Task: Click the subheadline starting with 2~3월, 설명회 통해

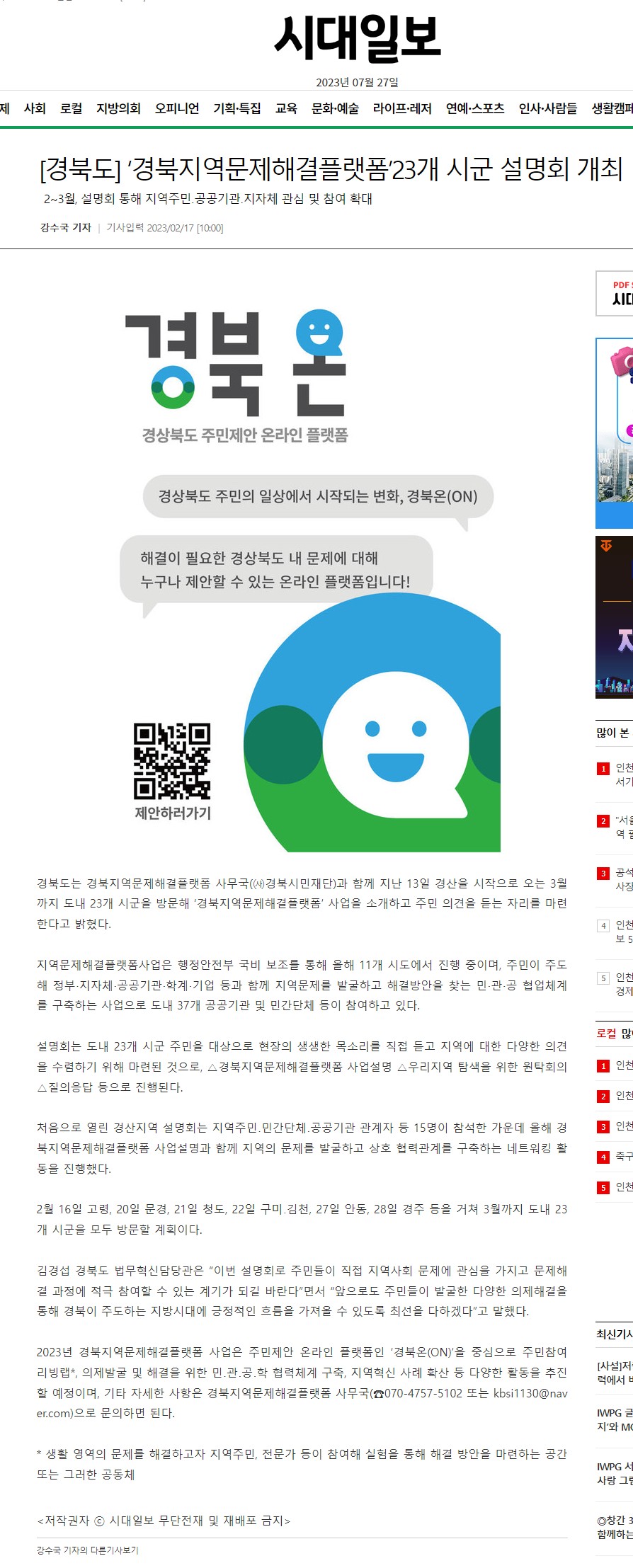Action: 208,199
